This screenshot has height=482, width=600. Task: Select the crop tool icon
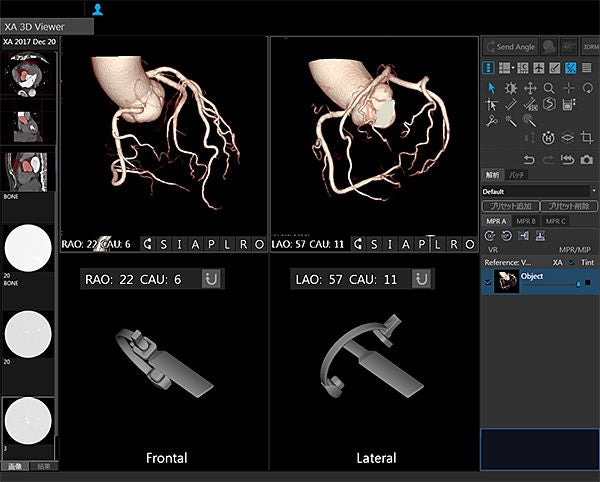pyautogui.click(x=586, y=137)
